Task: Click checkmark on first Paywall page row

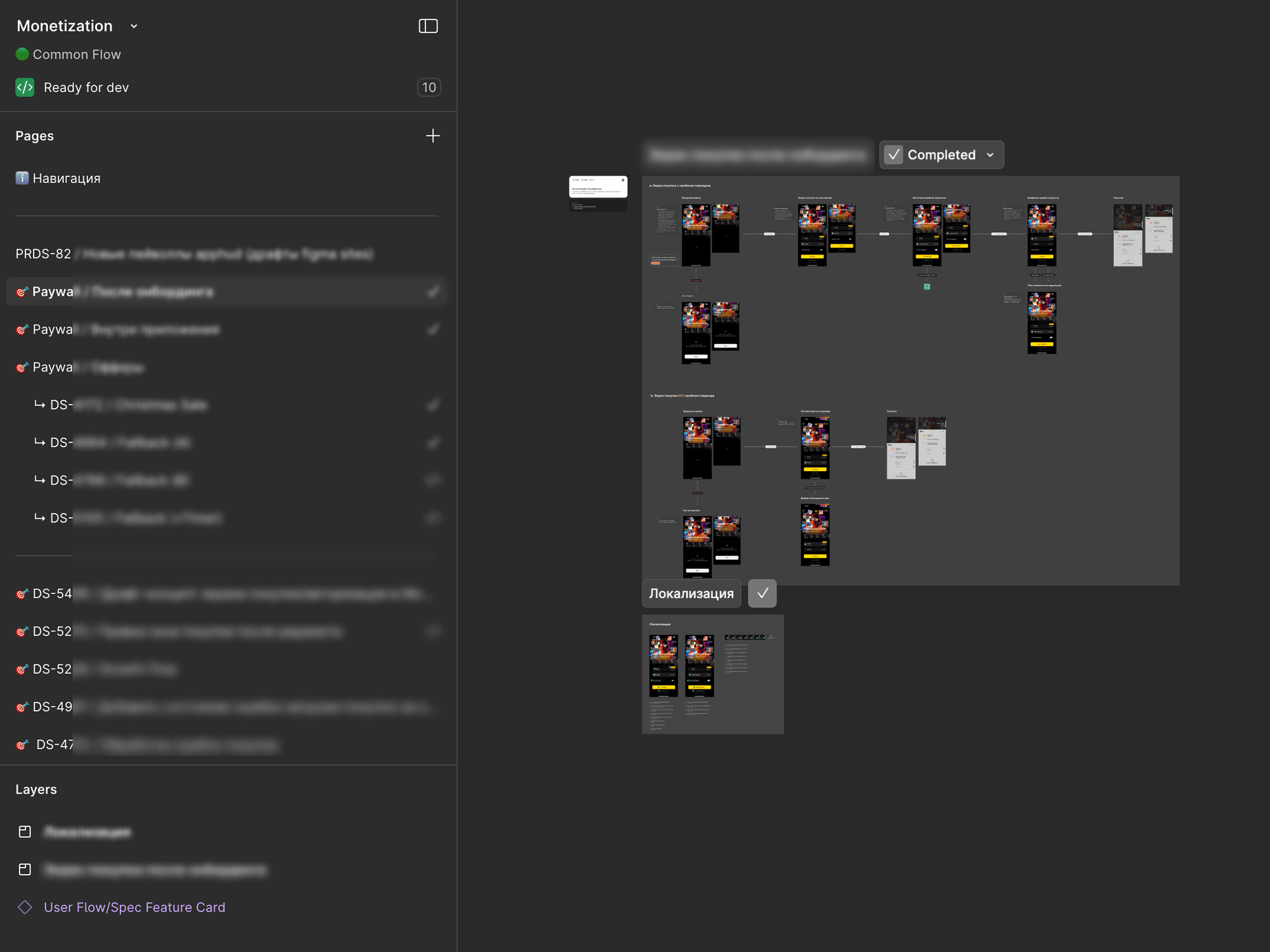Action: pos(433,292)
